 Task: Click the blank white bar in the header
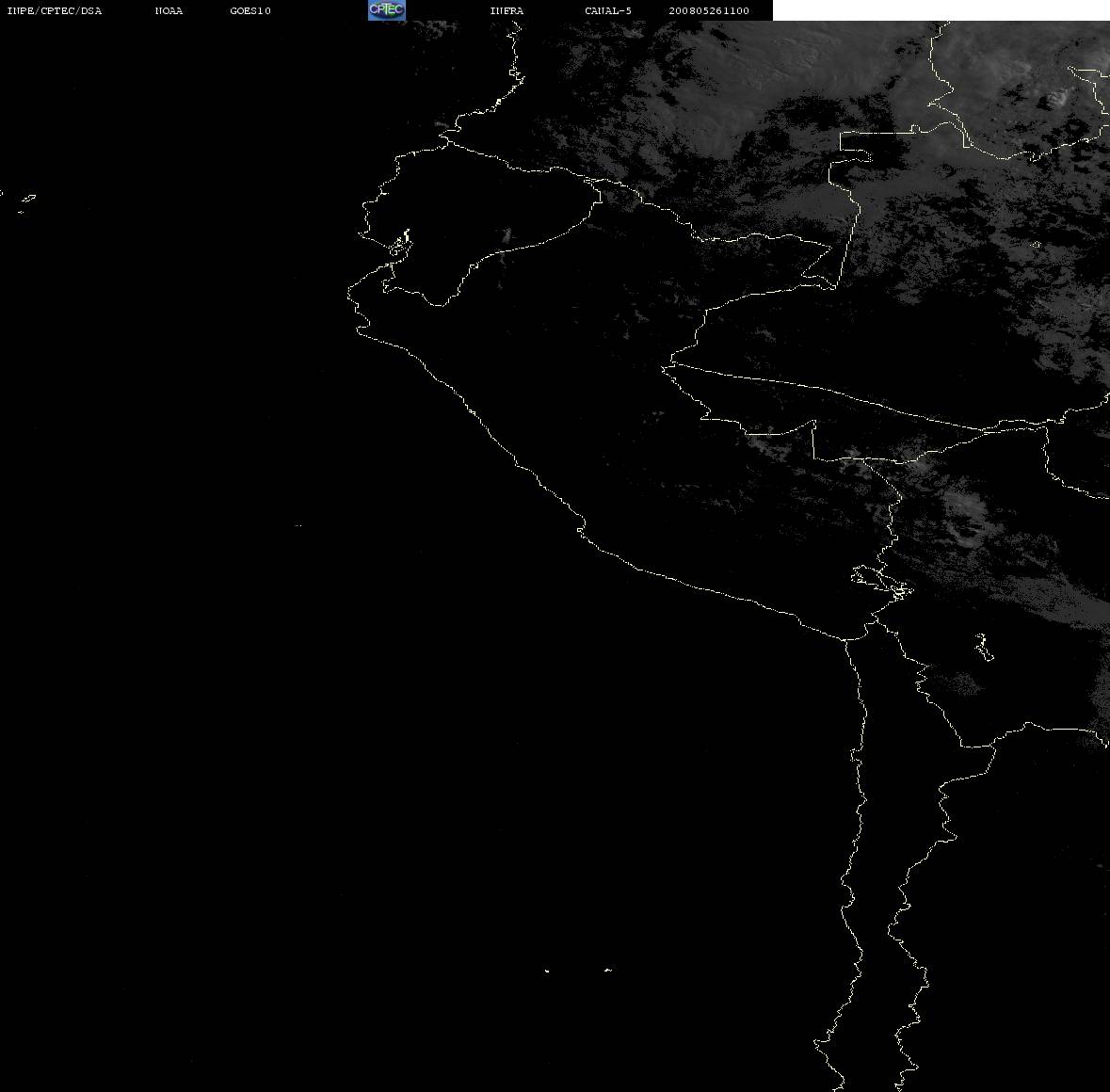[941, 10]
